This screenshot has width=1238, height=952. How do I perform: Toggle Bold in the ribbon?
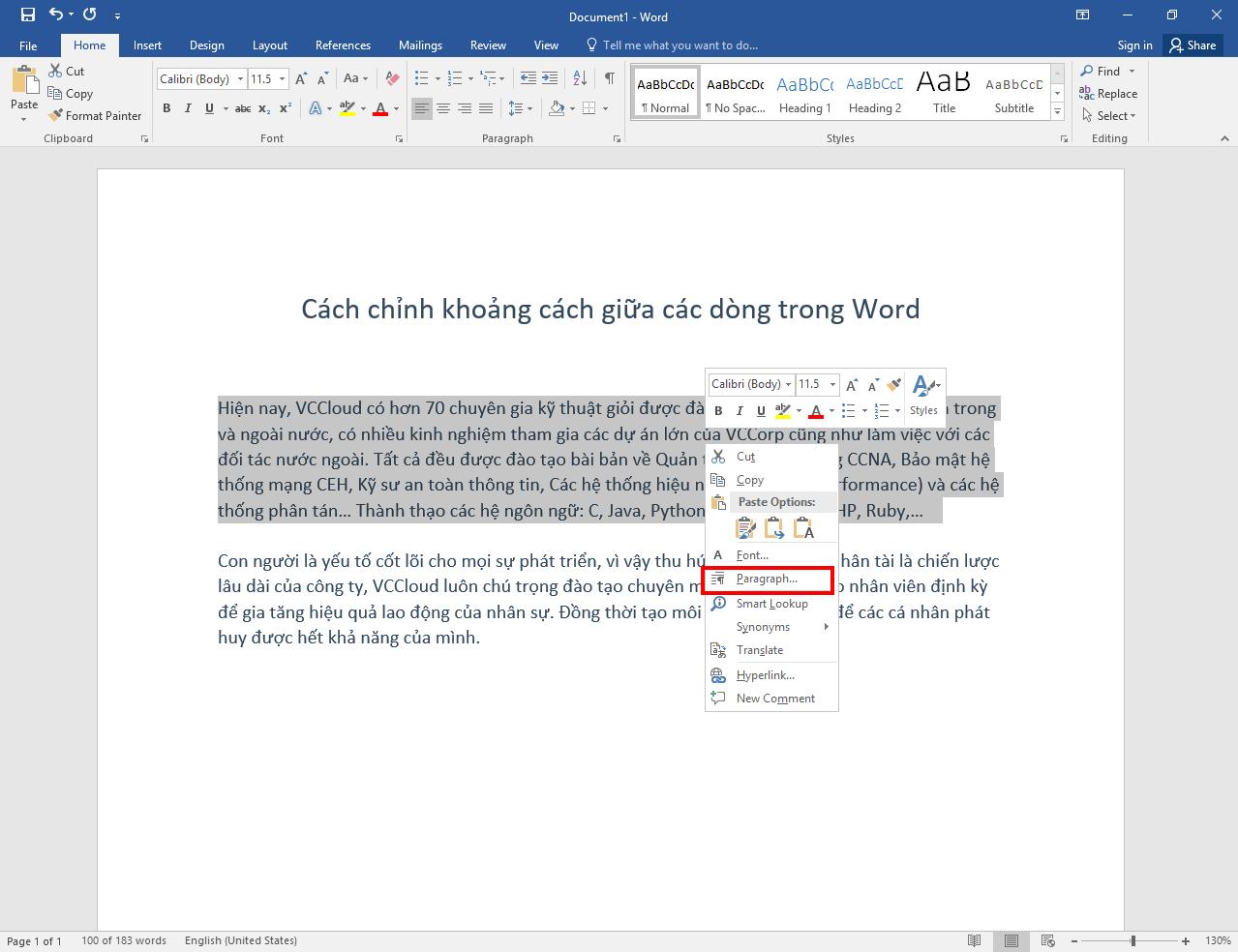166,108
